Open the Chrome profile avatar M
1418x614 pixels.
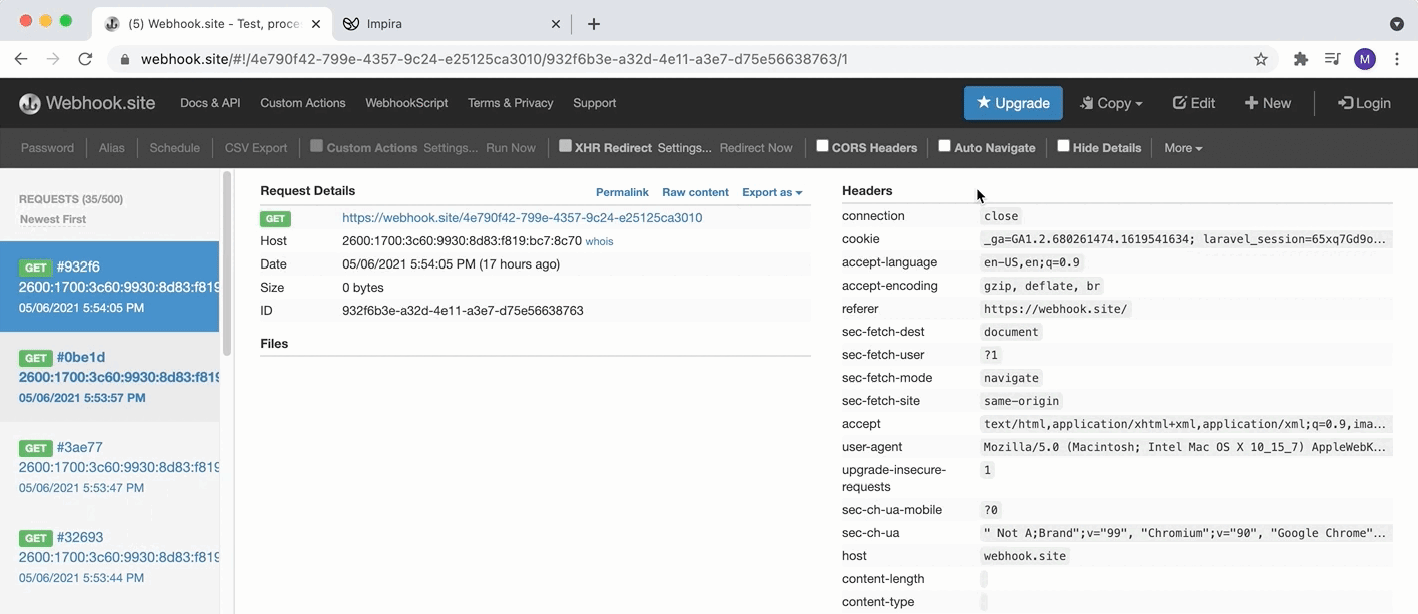(x=1365, y=59)
